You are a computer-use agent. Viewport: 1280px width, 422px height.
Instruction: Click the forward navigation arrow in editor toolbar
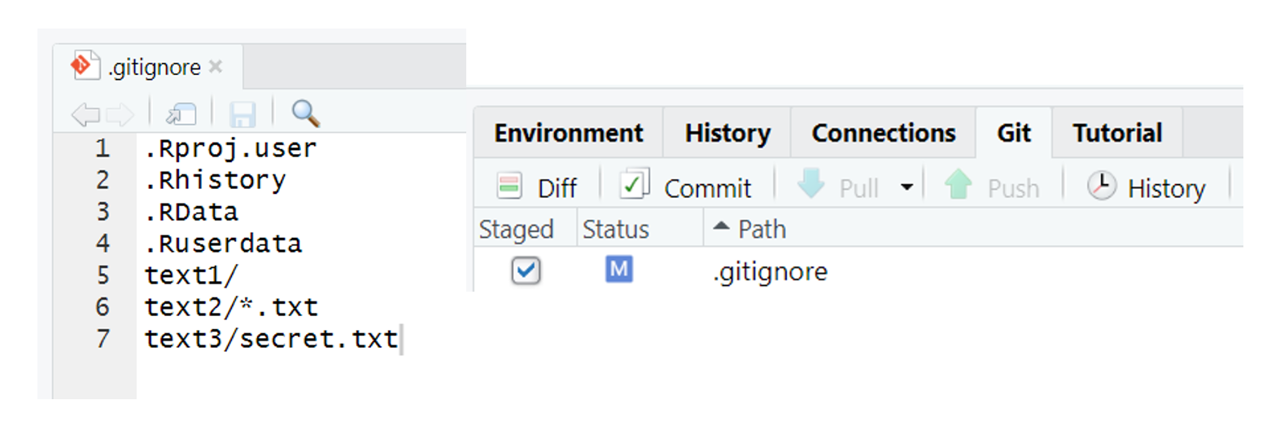[119, 115]
